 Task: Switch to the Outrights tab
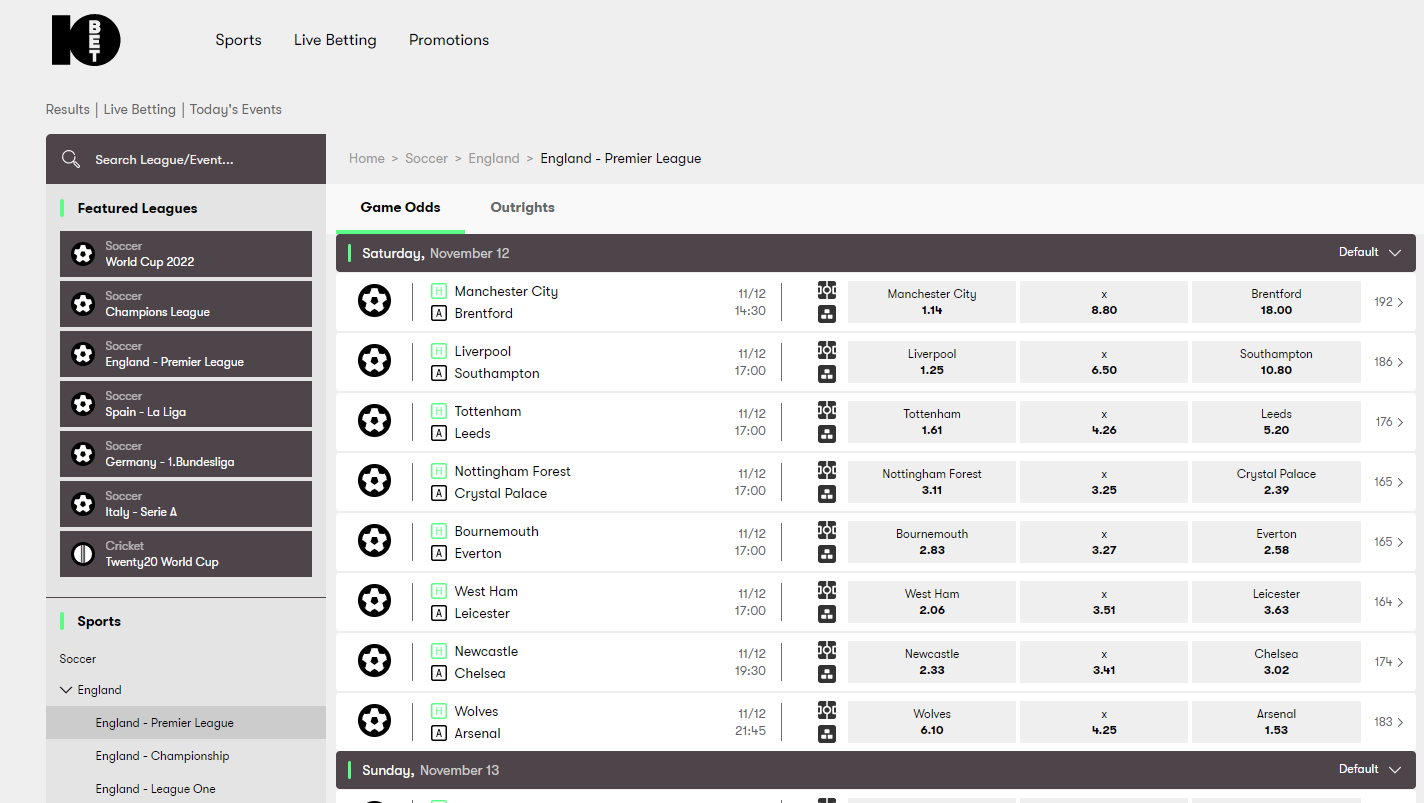[522, 207]
